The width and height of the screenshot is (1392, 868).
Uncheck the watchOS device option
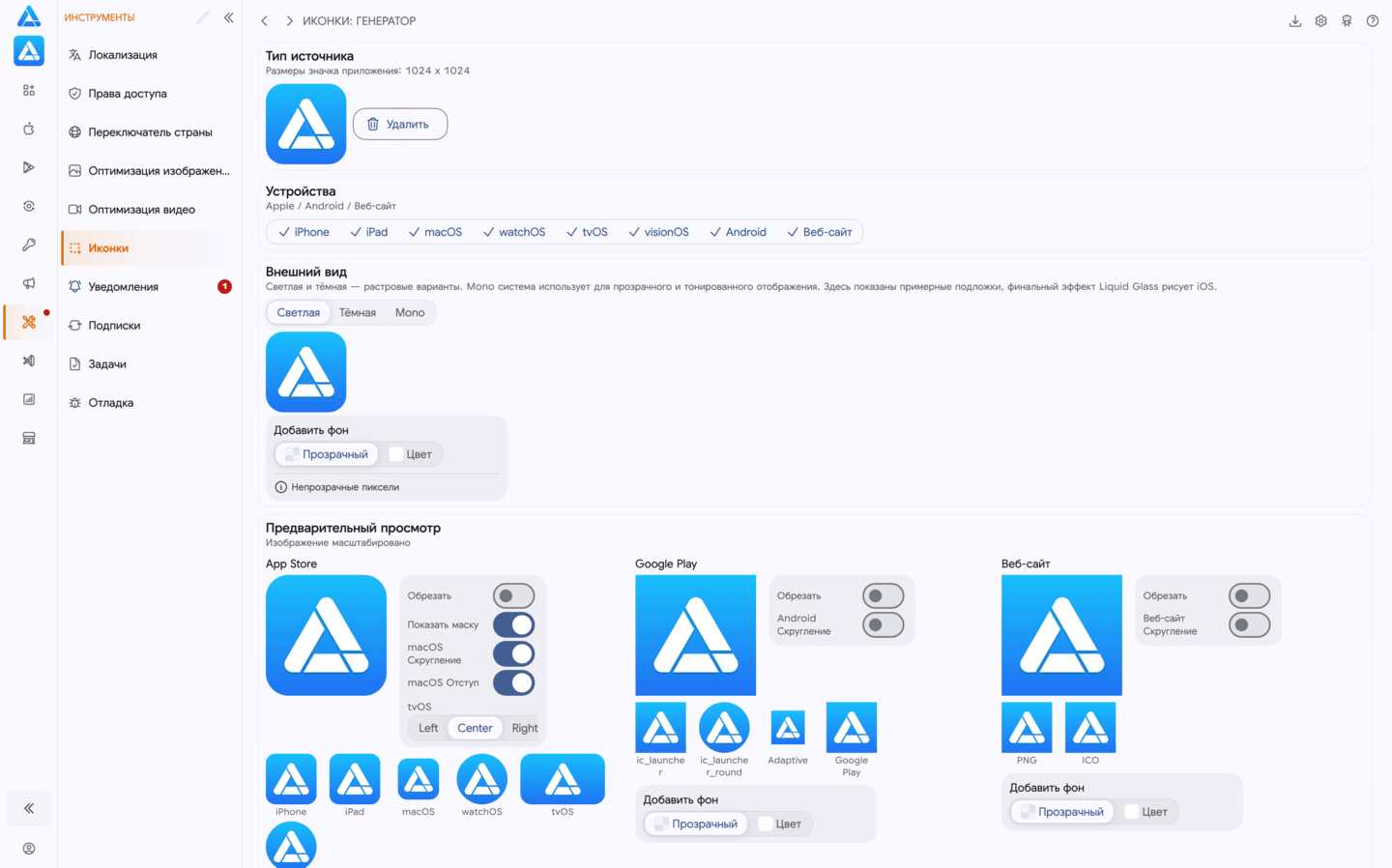point(514,232)
